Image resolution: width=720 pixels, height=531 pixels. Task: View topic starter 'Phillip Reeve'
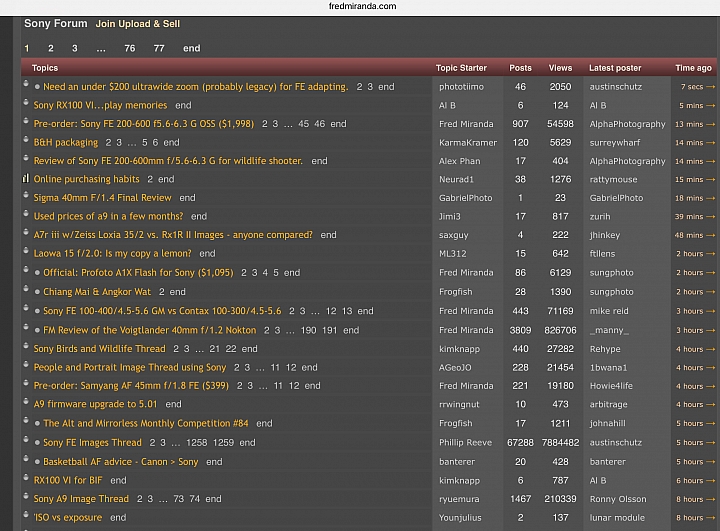pyautogui.click(x=465, y=443)
